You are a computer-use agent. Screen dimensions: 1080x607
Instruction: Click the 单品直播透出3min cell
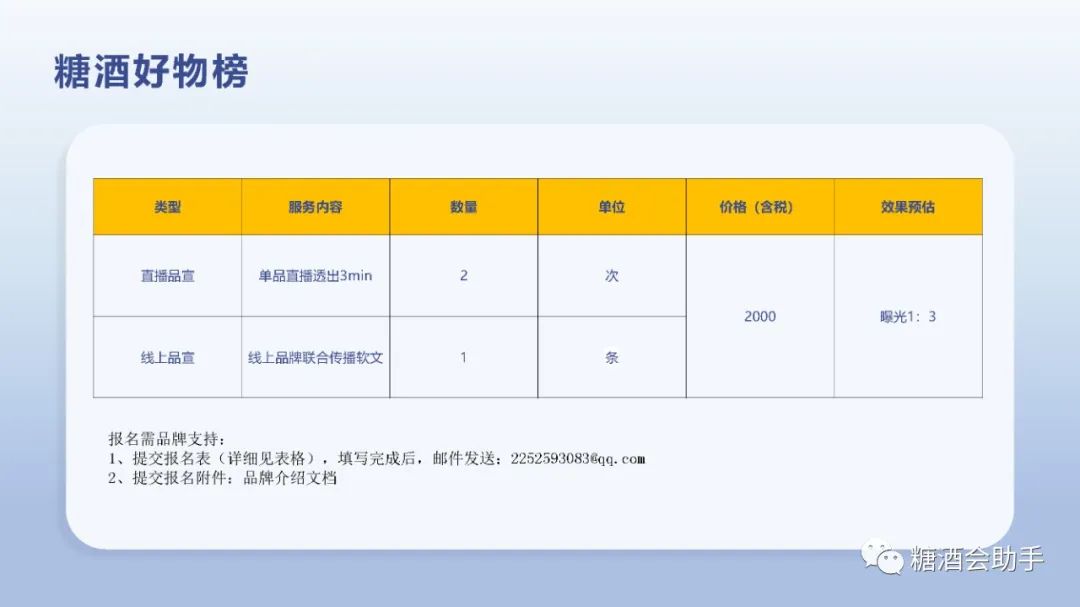pyautogui.click(x=315, y=276)
